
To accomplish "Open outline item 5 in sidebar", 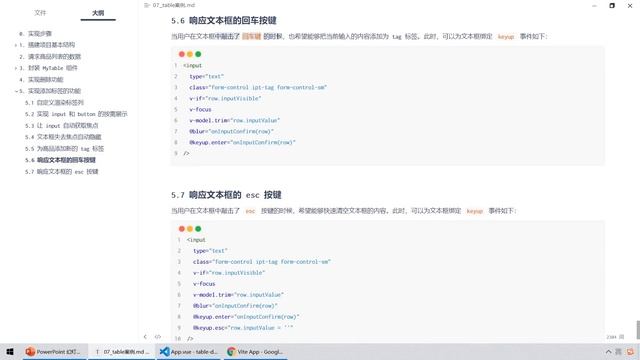I will (50, 91).
